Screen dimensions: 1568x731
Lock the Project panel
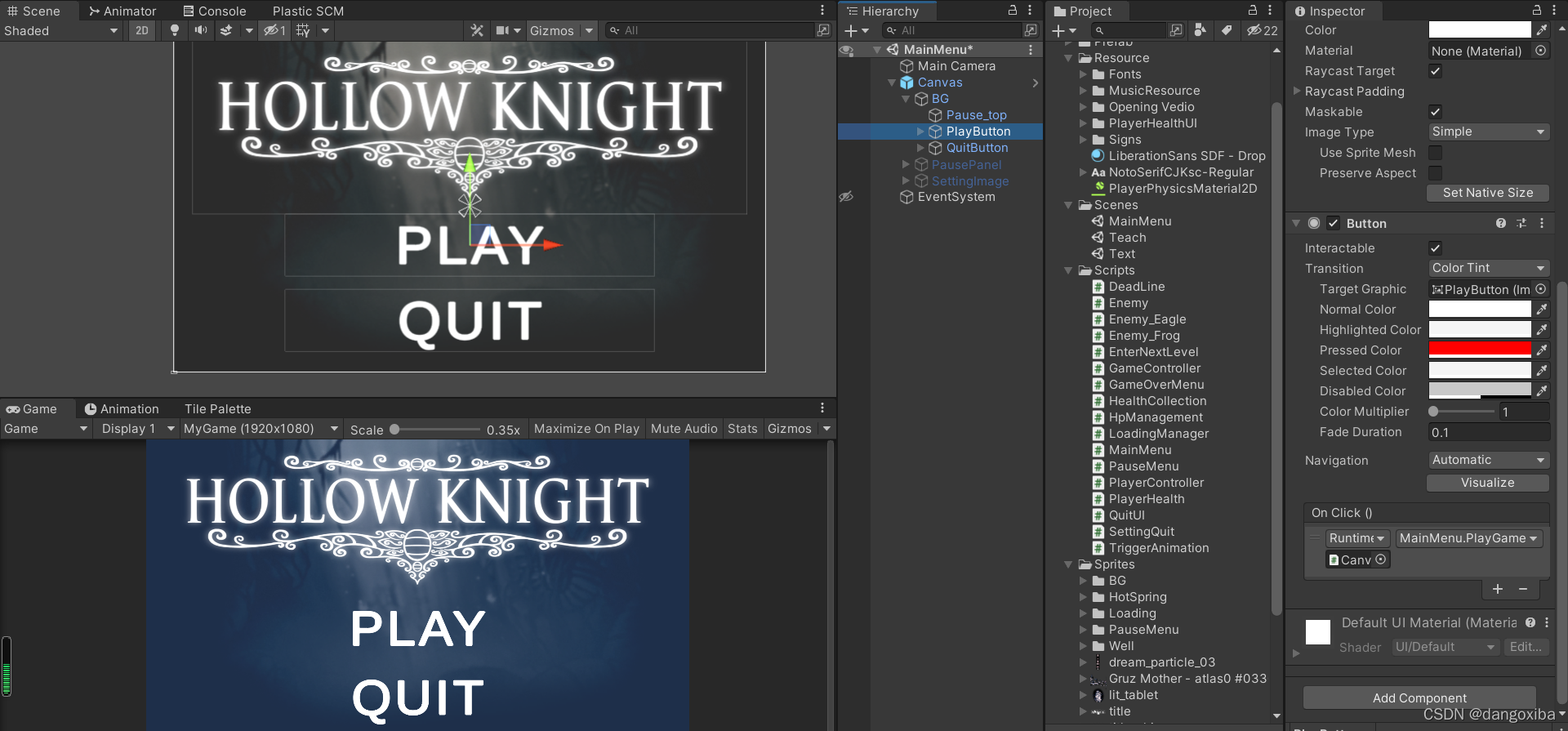pos(1253,10)
